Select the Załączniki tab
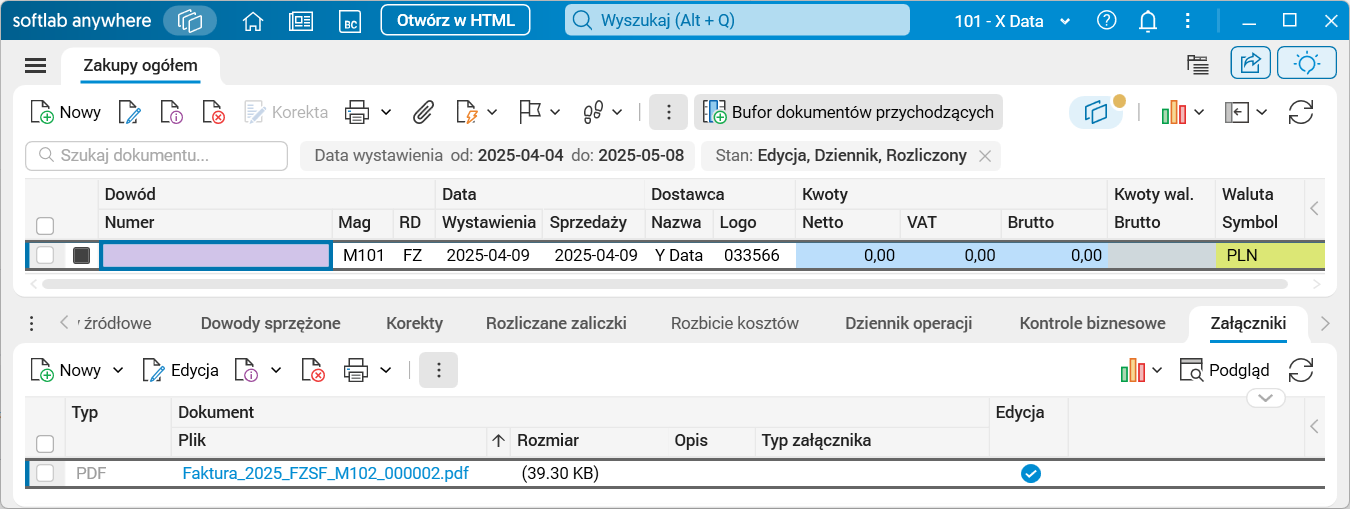The width and height of the screenshot is (1350, 509). click(x=1247, y=323)
